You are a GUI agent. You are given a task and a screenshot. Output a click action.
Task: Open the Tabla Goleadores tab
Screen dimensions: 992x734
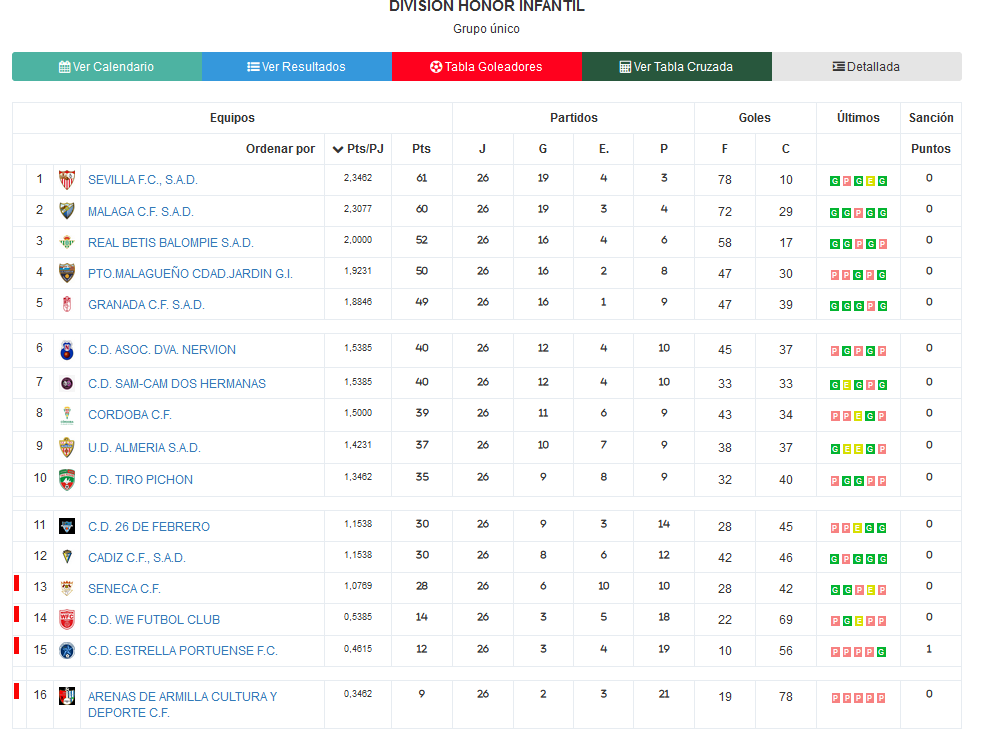click(487, 66)
